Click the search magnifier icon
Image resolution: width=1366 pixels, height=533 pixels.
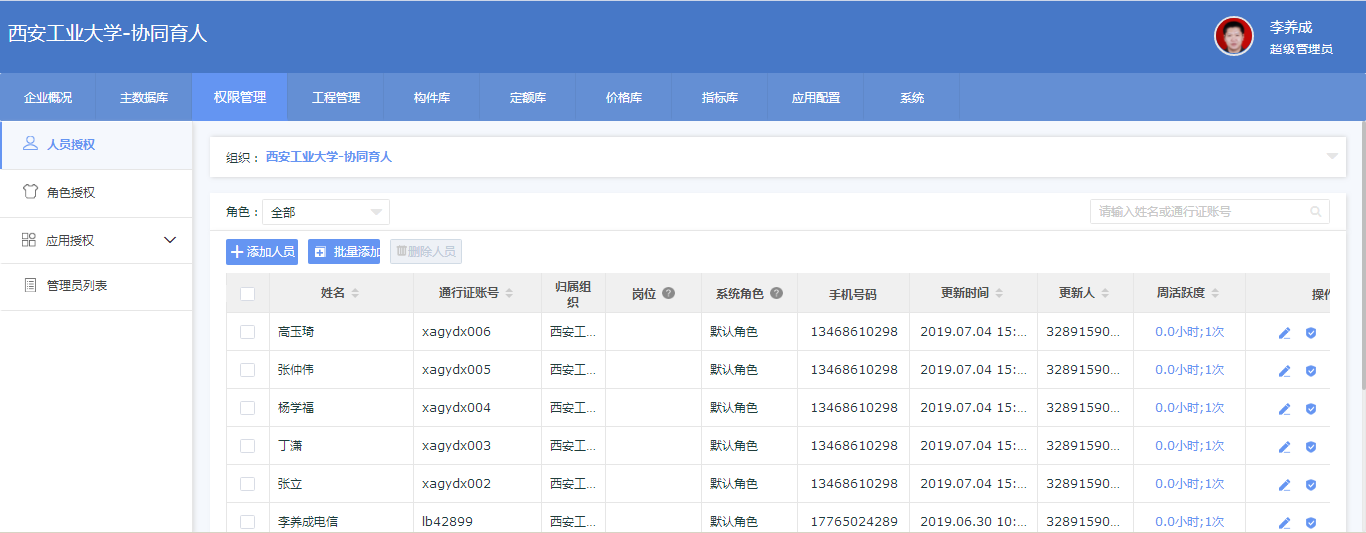click(1315, 212)
